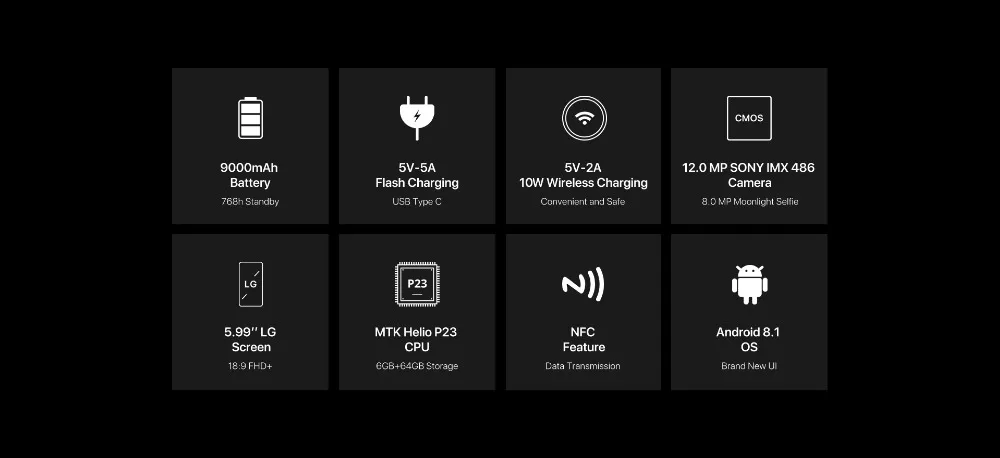Click the 6GB+64GB Storage subtitle
The height and width of the screenshot is (458, 1000).
pyautogui.click(x=416, y=366)
